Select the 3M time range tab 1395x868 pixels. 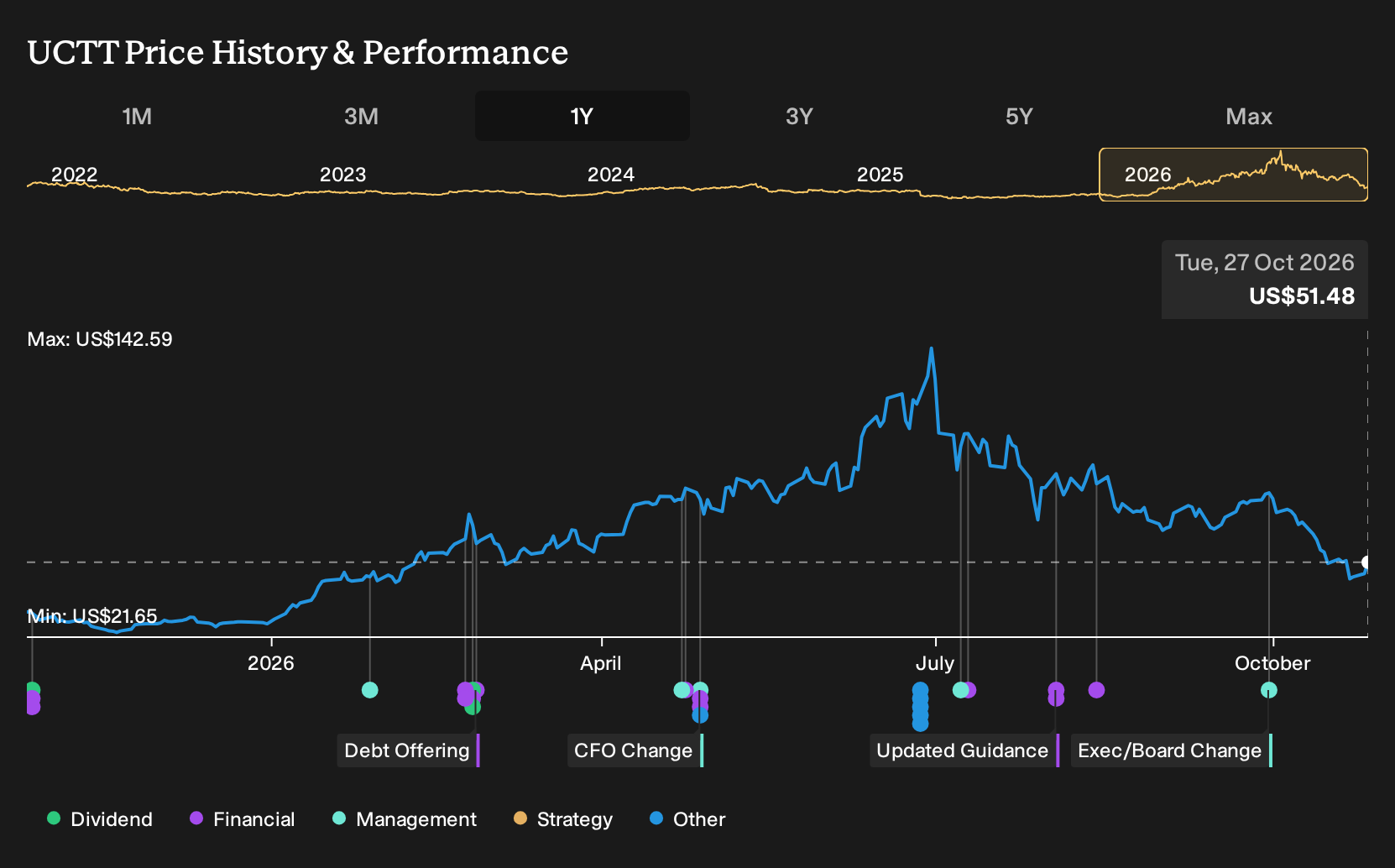click(361, 116)
